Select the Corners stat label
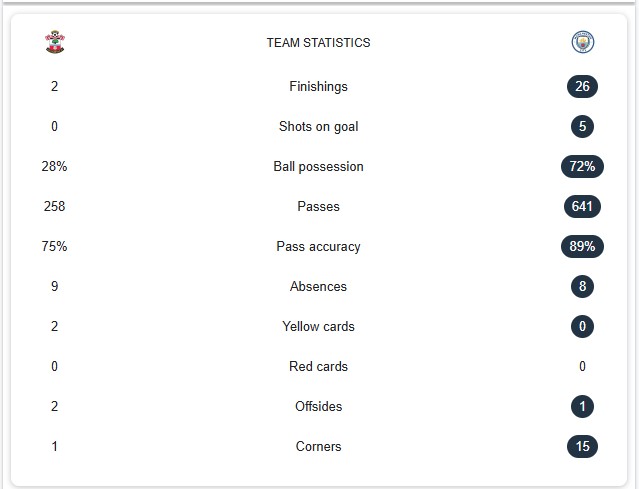639x489 pixels. pos(318,446)
